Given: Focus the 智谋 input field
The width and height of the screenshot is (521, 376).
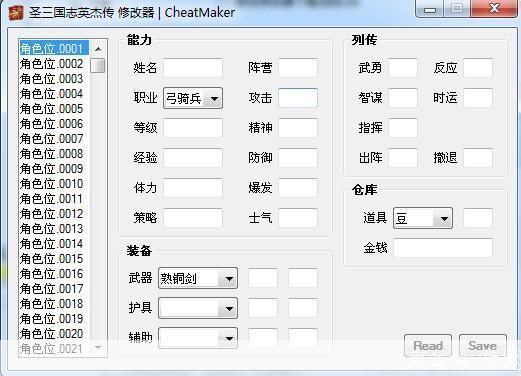Looking at the screenshot, I should pos(403,98).
